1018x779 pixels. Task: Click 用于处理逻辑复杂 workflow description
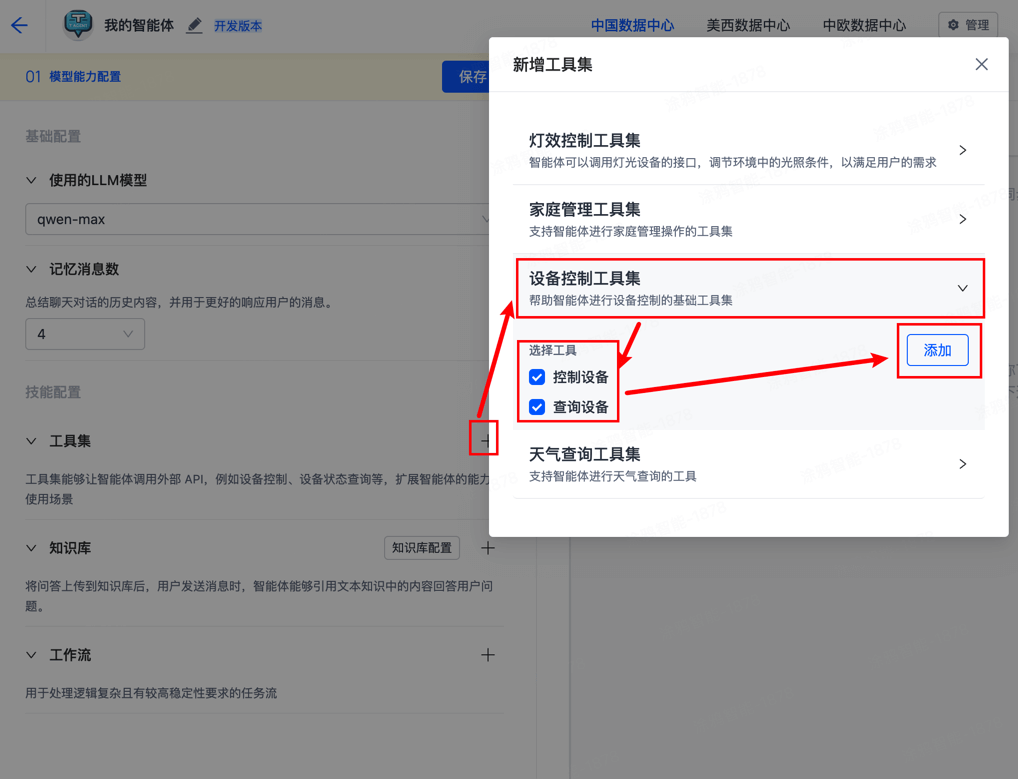(151, 693)
